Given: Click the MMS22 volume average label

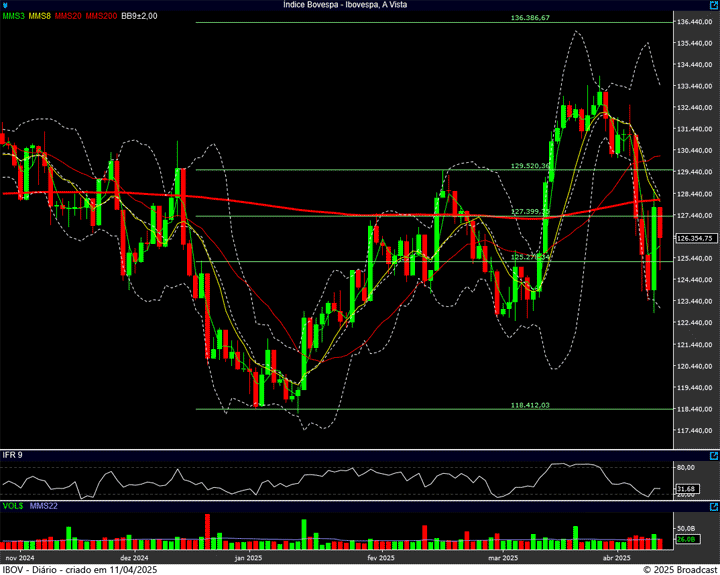Looking at the screenshot, I should pos(42,507).
